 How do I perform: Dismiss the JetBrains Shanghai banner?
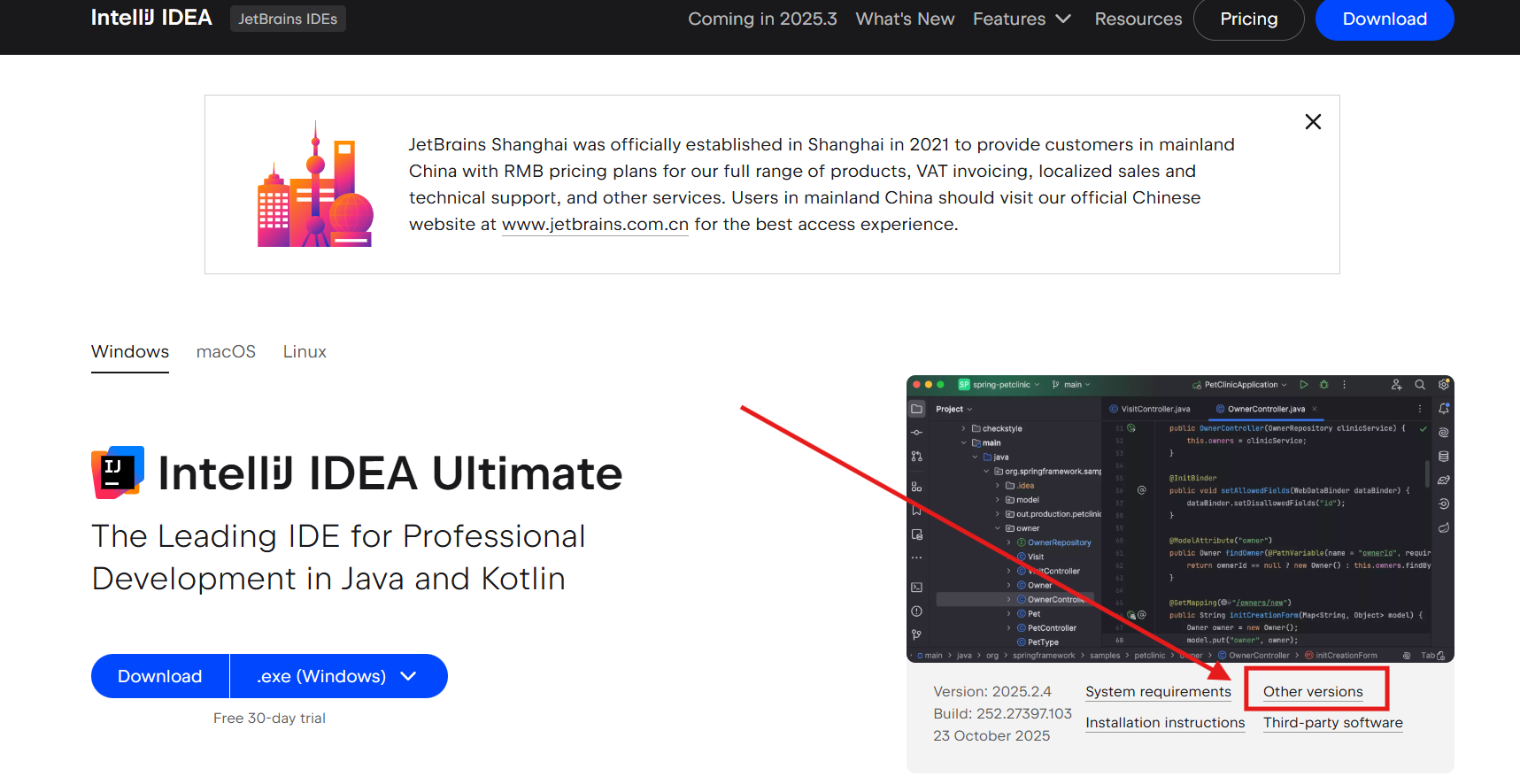pyautogui.click(x=1313, y=122)
